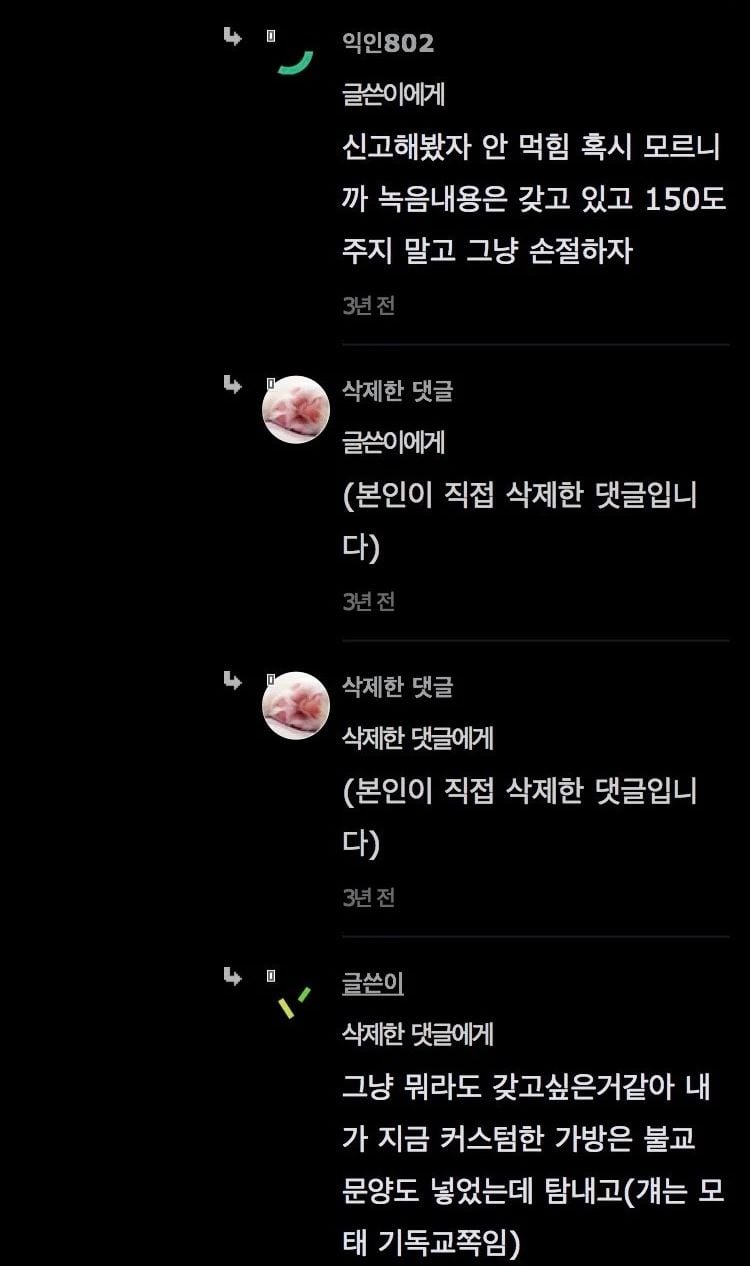Click the 3년 전 timestamp under the deleted reply to 글쓴이
Screen dimensions: 750x1266
(x=368, y=601)
